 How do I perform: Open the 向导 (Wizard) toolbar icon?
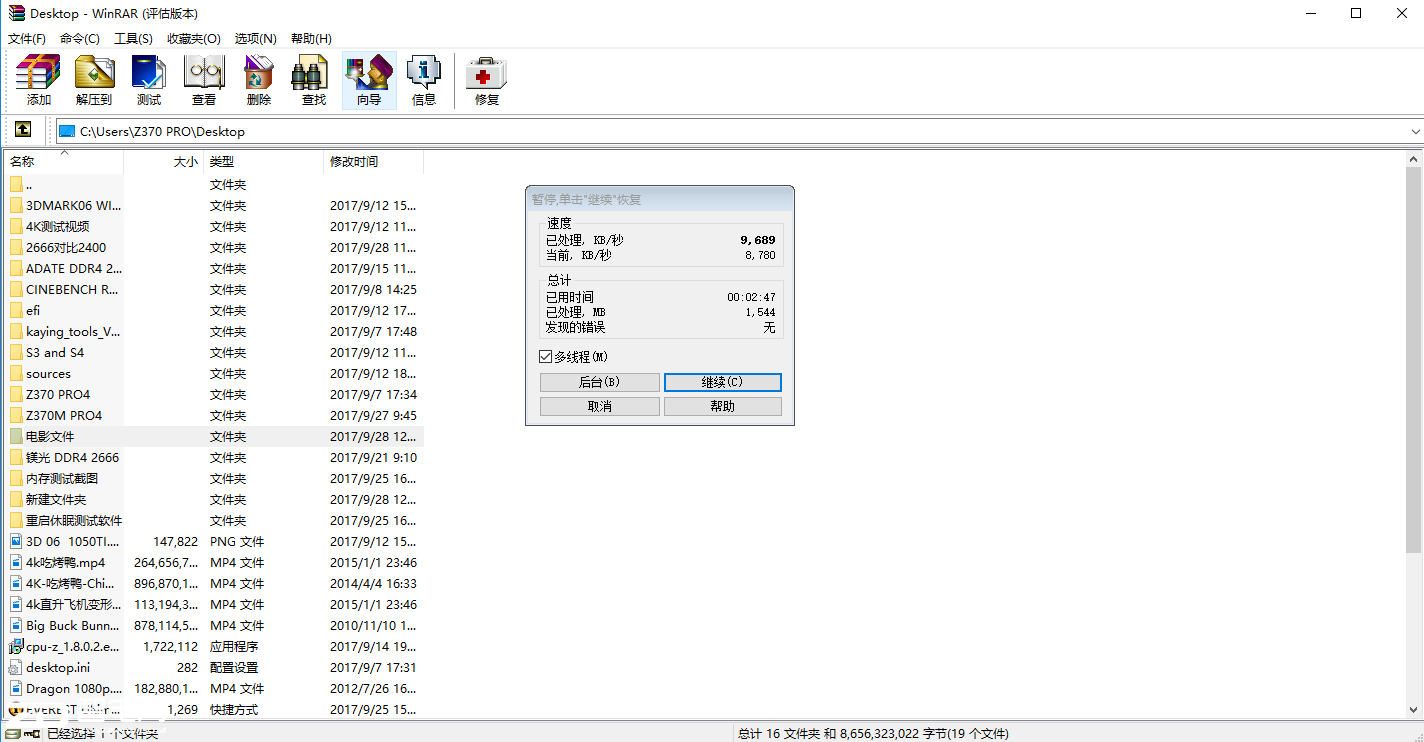(369, 80)
